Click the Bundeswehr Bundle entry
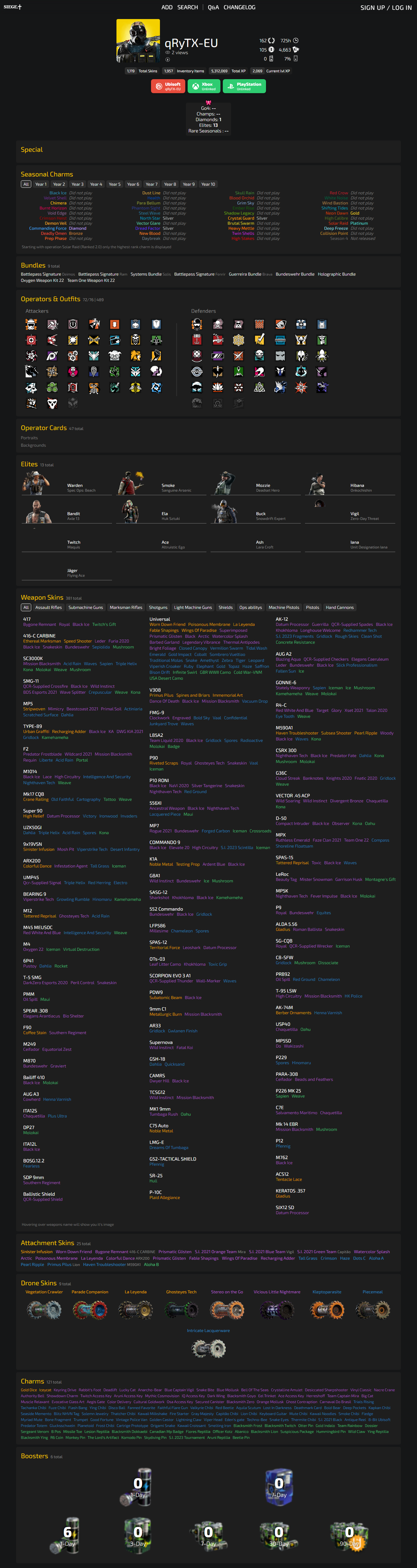417x1568 pixels. click(295, 274)
